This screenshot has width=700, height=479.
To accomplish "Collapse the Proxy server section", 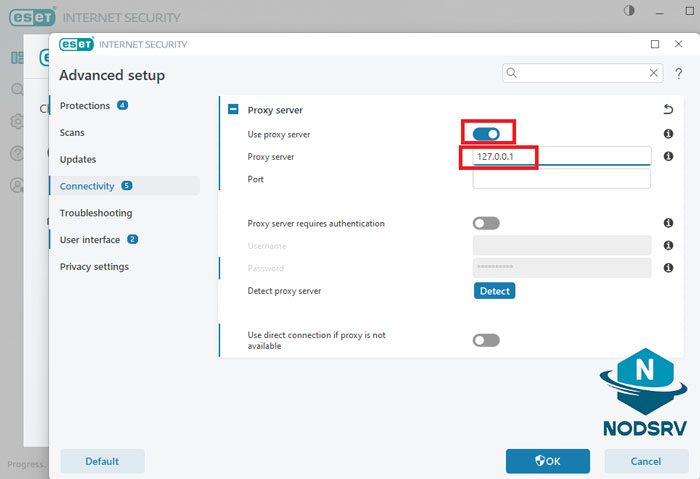I will click(233, 110).
